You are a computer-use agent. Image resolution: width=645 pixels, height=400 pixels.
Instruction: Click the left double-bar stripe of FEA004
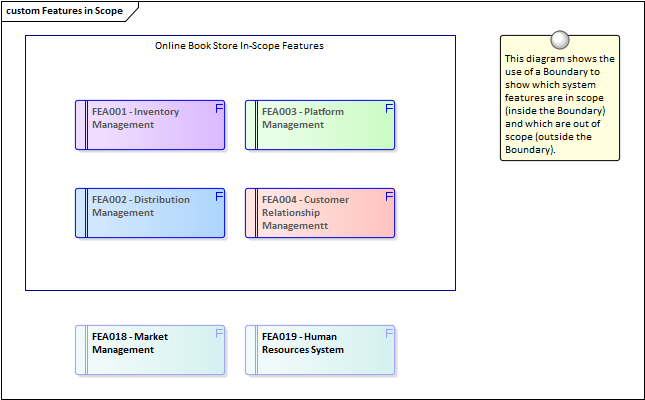pos(252,213)
